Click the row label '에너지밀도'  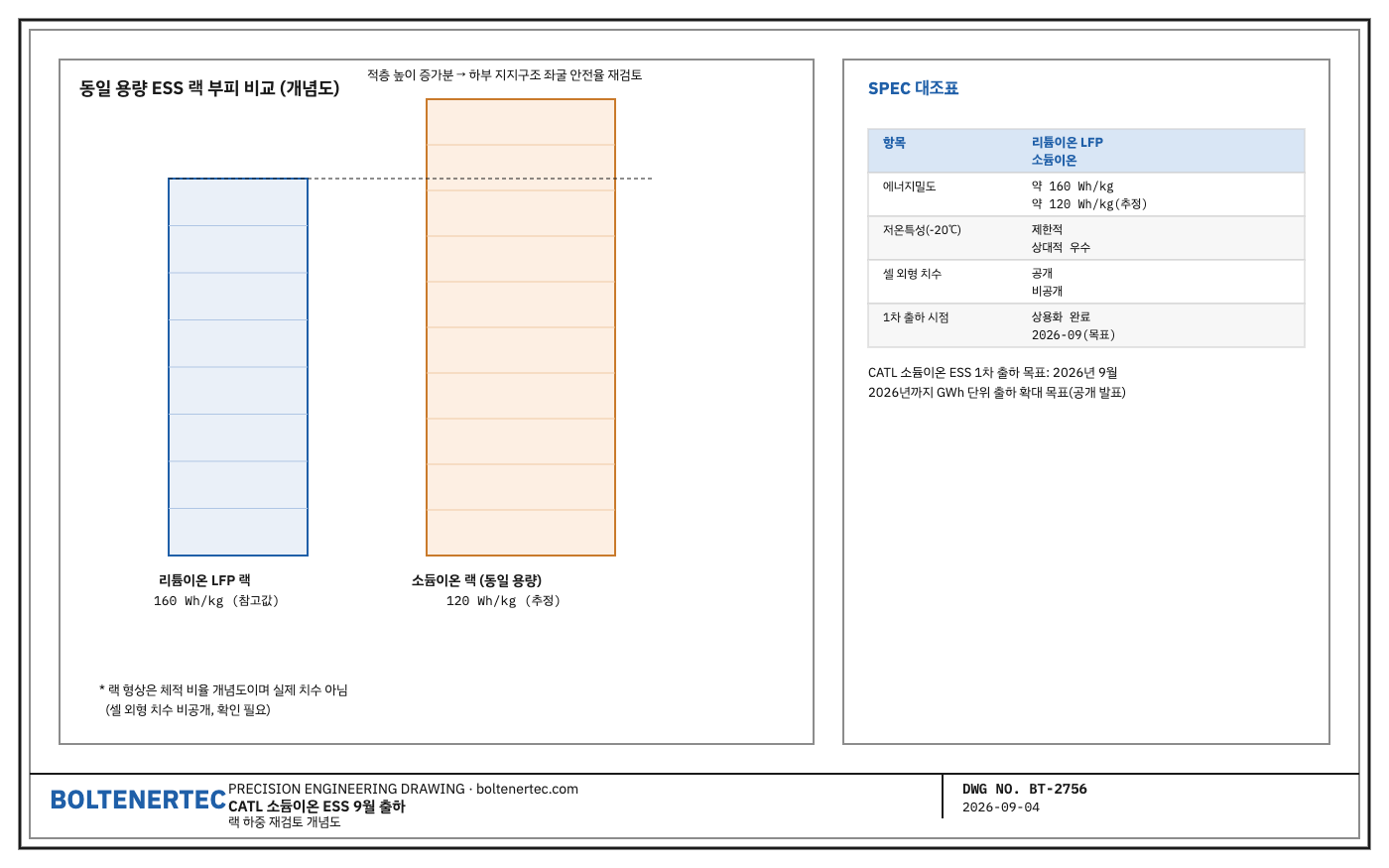[x=910, y=186]
